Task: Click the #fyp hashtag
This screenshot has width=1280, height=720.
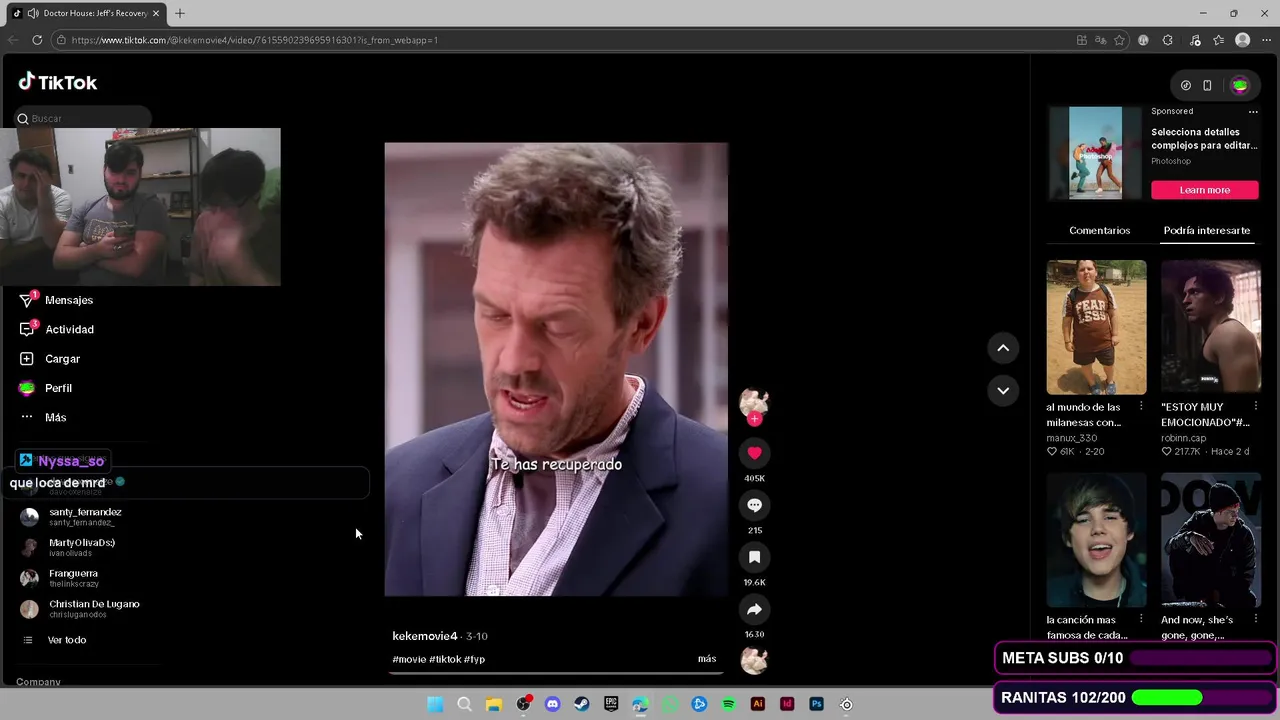Action: [474, 659]
